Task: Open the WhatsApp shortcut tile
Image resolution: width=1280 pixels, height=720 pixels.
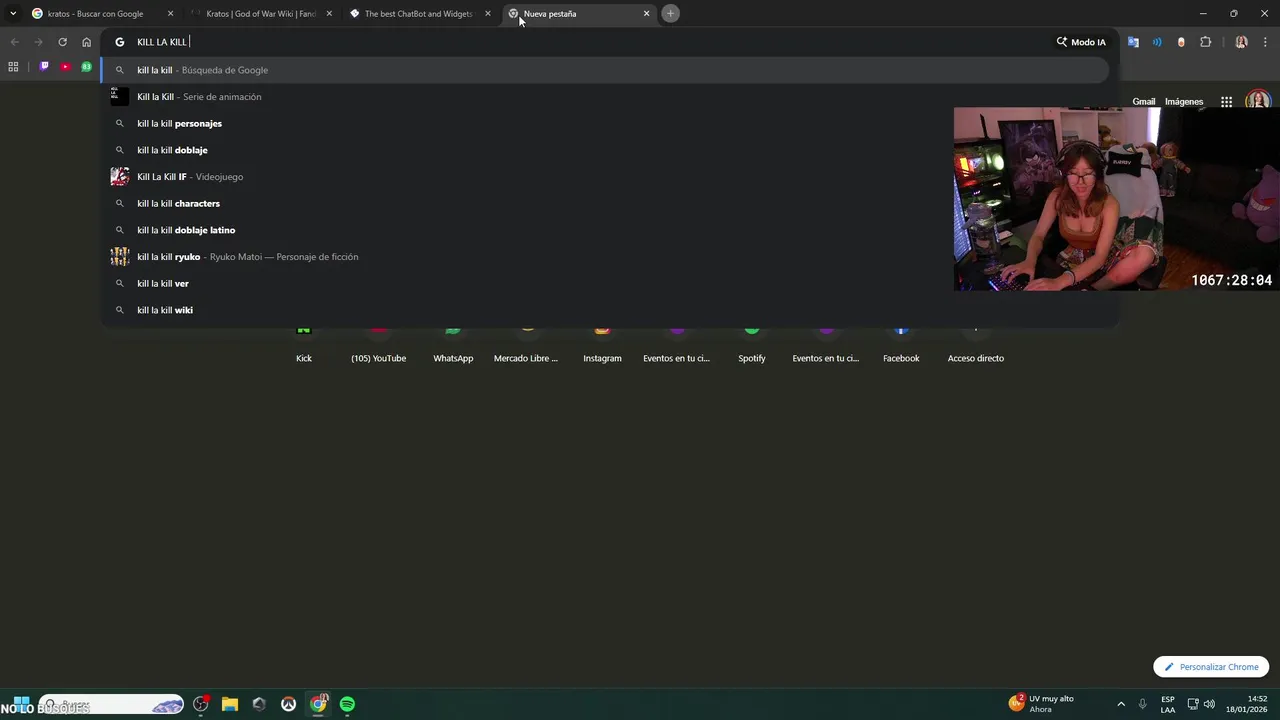Action: pos(453,346)
